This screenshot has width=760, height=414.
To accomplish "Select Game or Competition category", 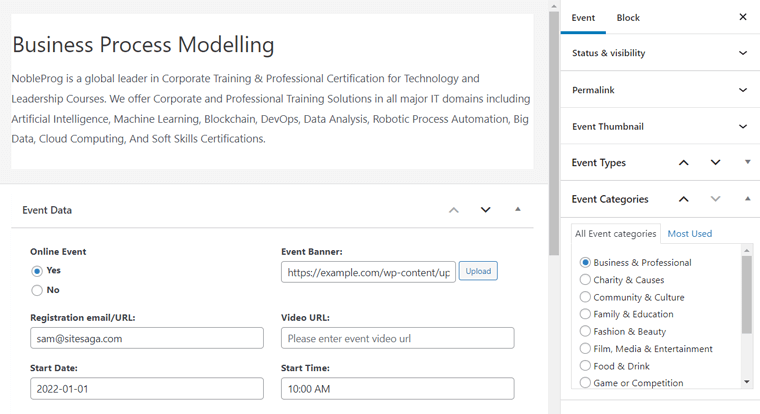I will tap(585, 382).
